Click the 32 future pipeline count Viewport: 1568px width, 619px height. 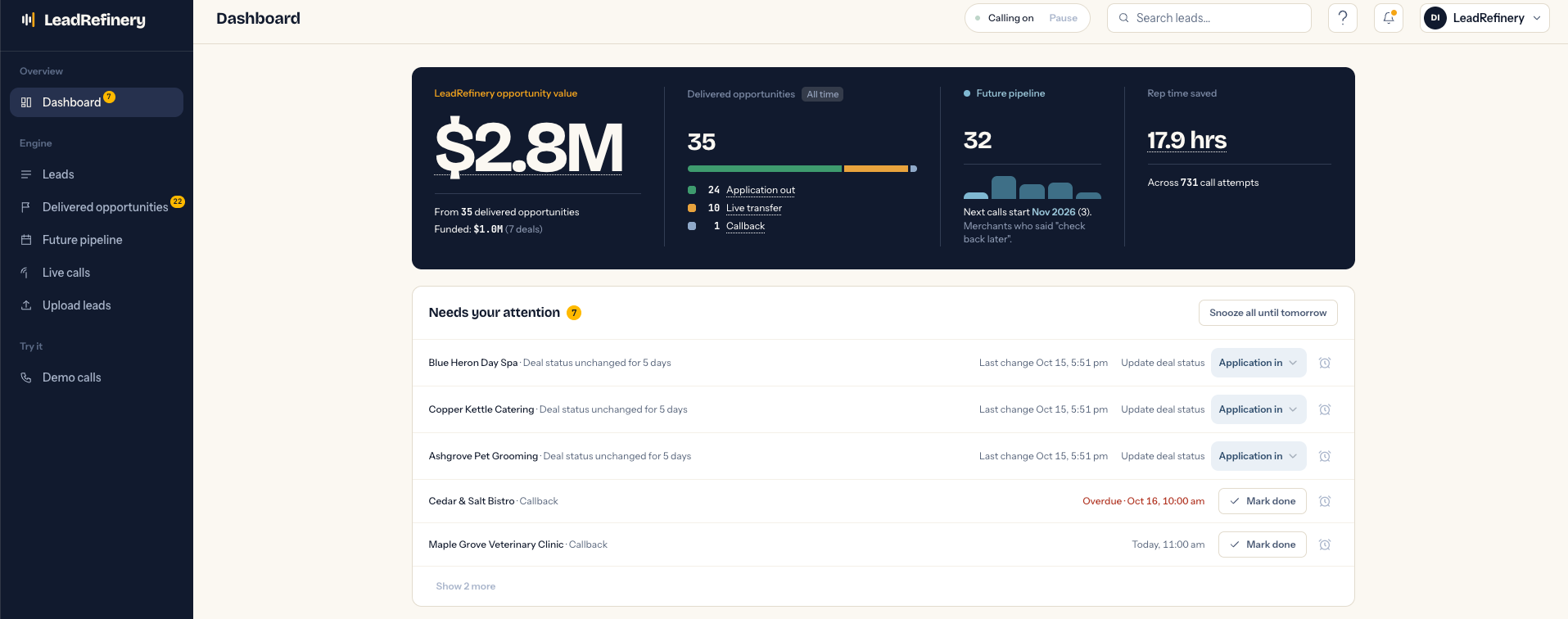978,140
